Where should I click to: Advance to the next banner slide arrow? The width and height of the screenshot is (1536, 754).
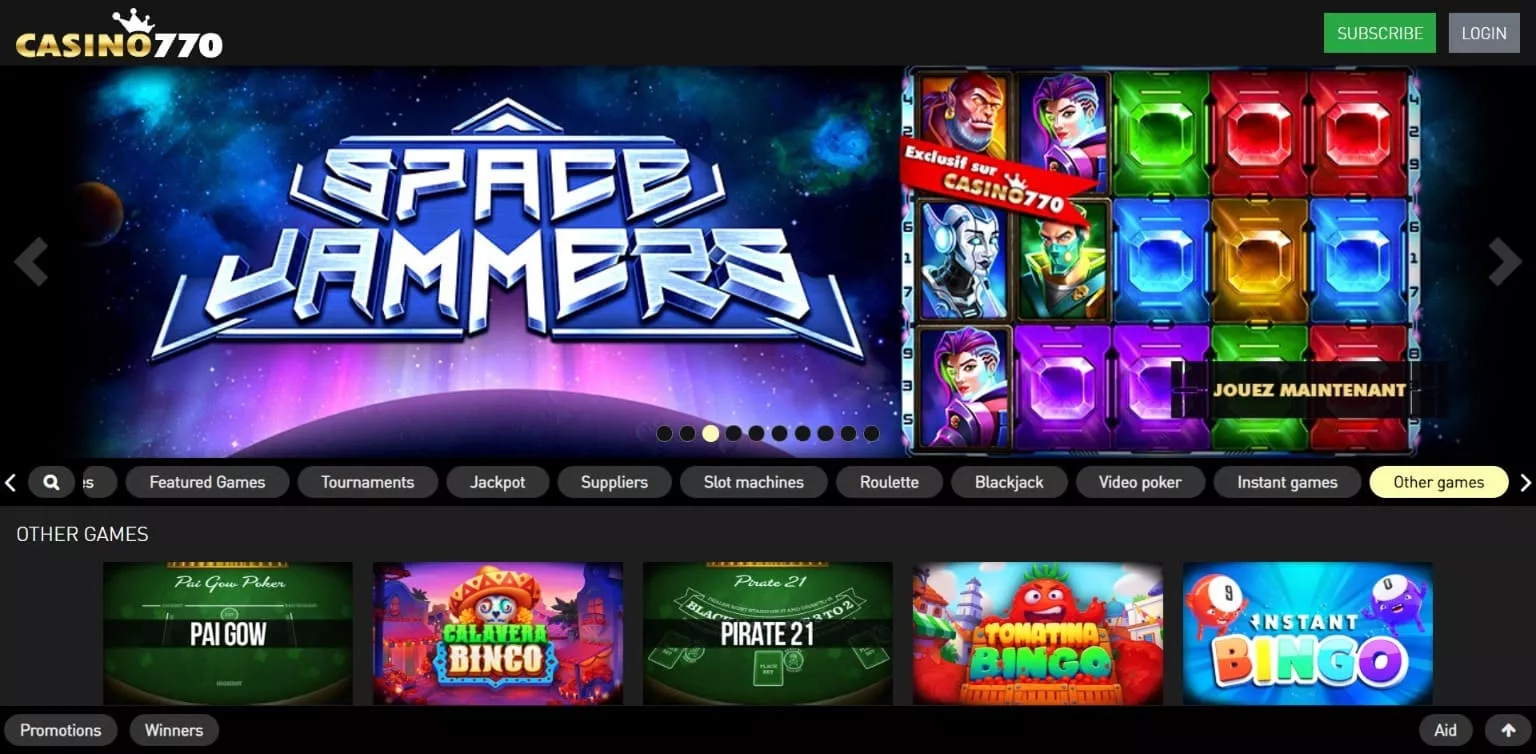[x=1504, y=262]
